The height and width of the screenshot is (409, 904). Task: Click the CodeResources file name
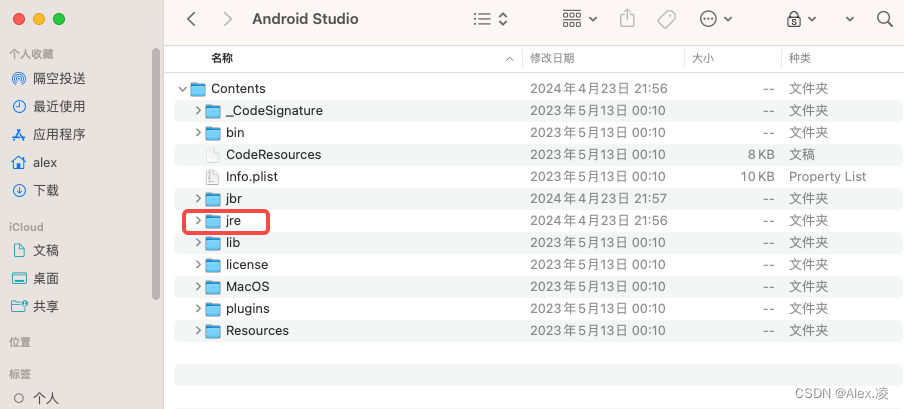(273, 155)
